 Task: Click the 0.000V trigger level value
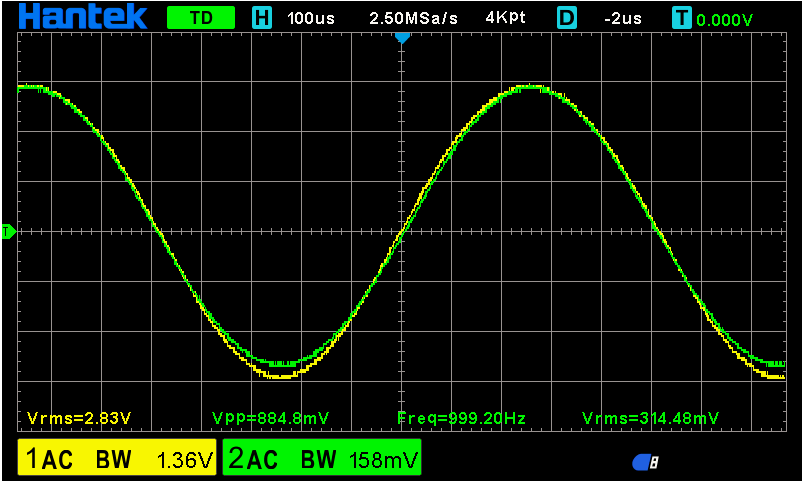click(724, 20)
